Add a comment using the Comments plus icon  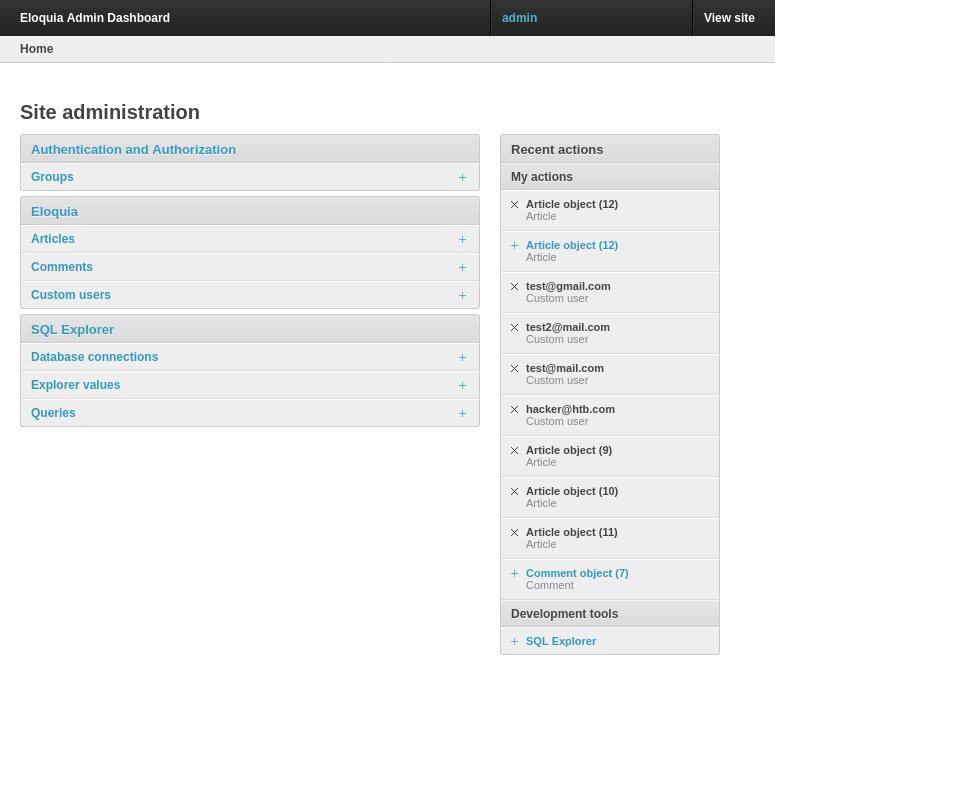[462, 268]
